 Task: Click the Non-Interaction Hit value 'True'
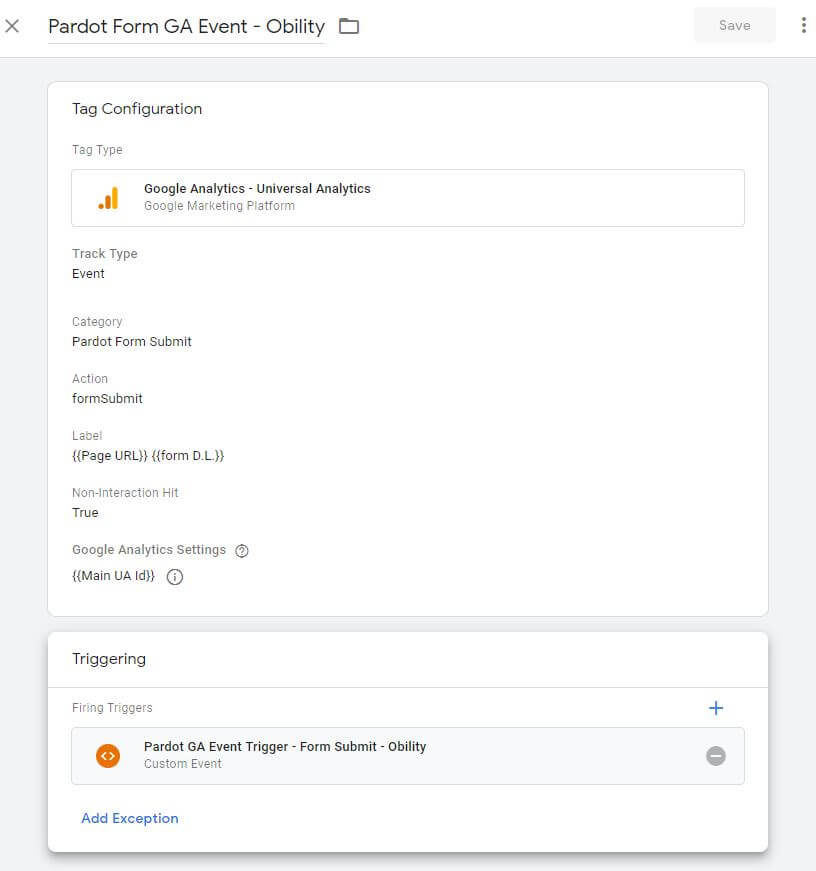[85, 512]
